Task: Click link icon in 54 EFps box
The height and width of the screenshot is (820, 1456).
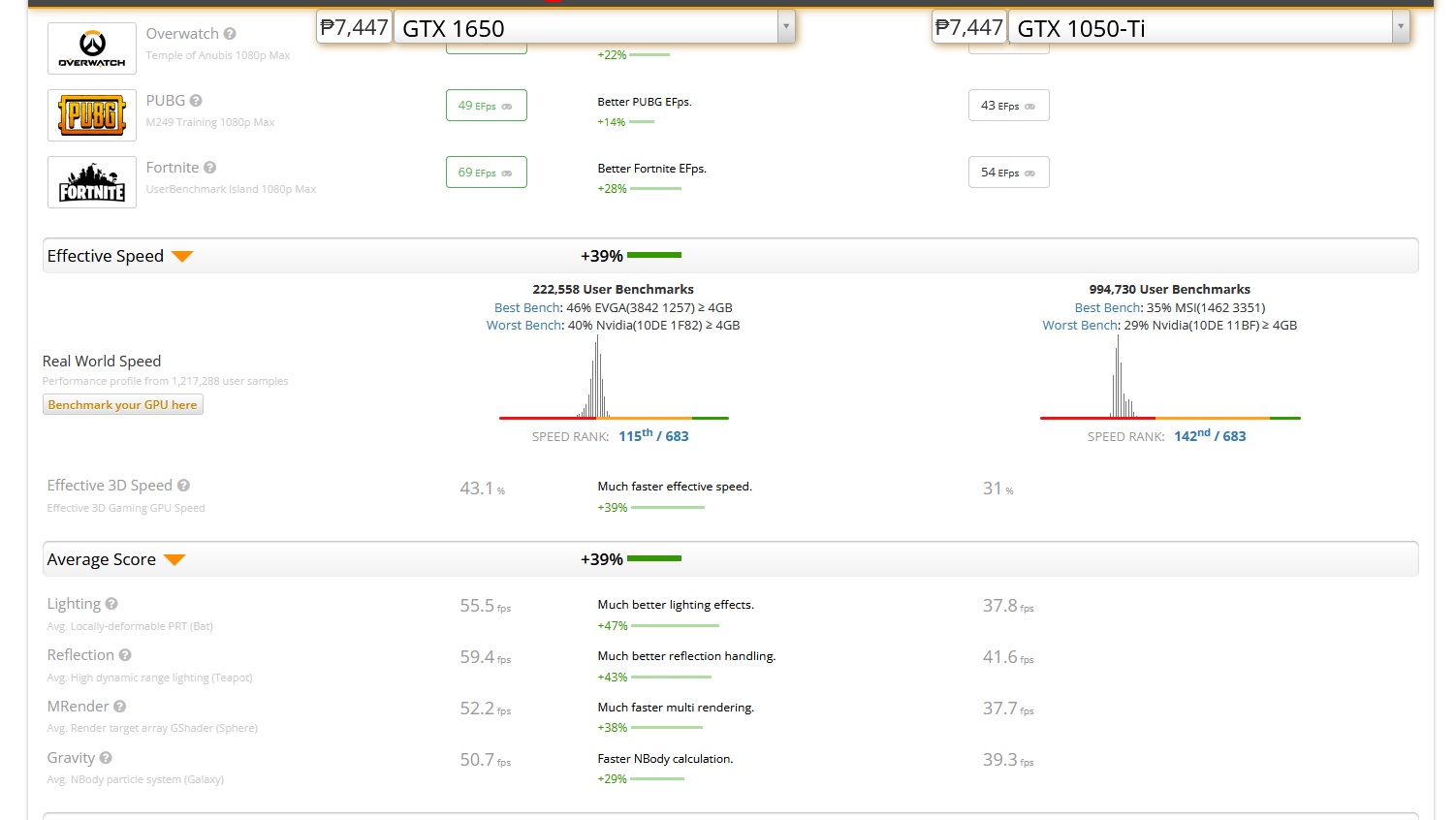Action: click(1029, 173)
